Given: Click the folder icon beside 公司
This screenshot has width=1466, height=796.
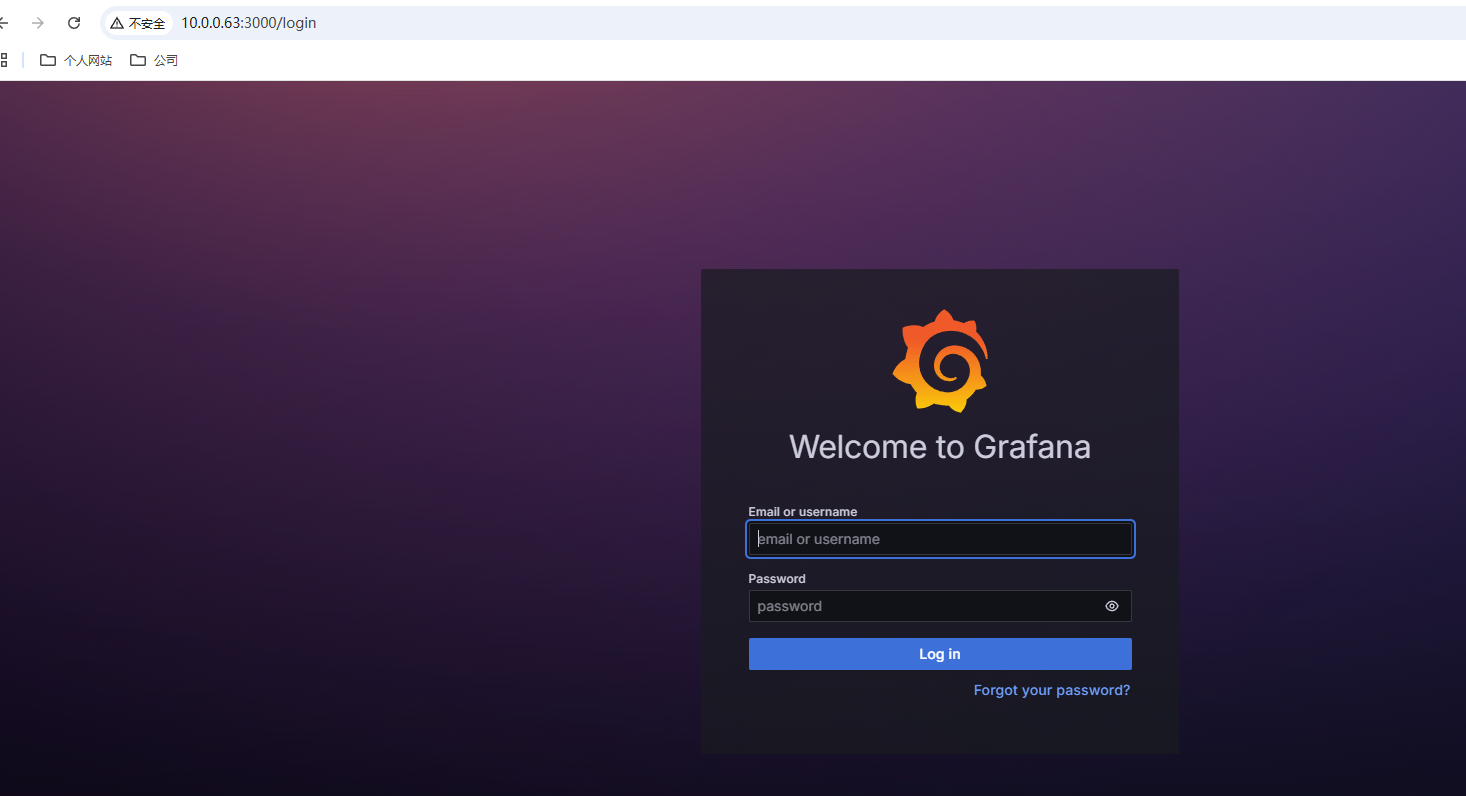Looking at the screenshot, I should pos(138,60).
